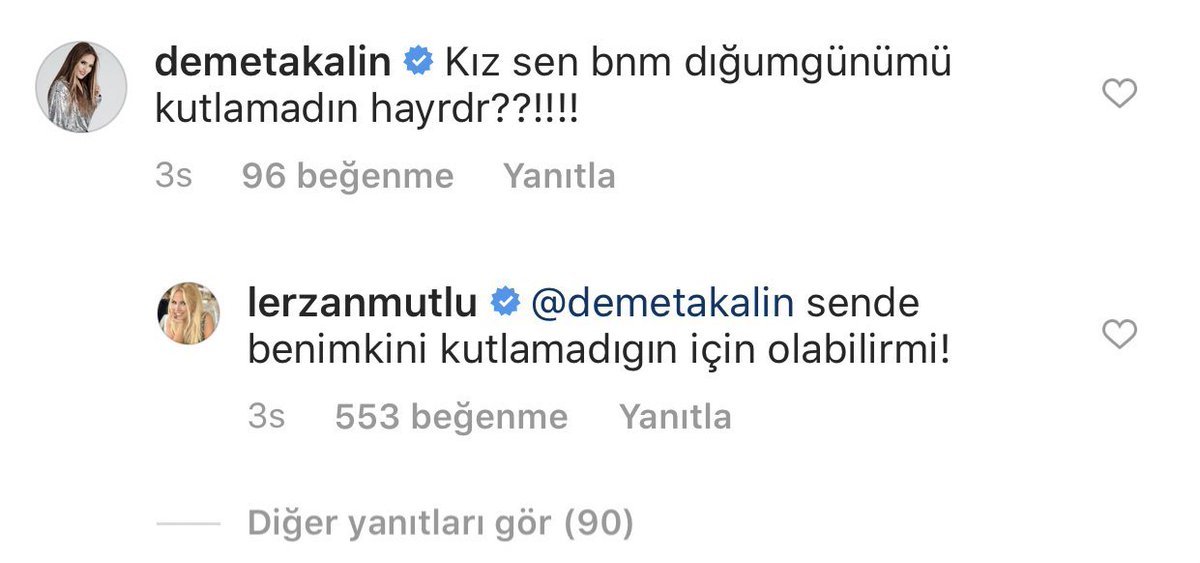This screenshot has width=1200, height=563.
Task: Open demetakalin's profile picture
Action: point(80,87)
